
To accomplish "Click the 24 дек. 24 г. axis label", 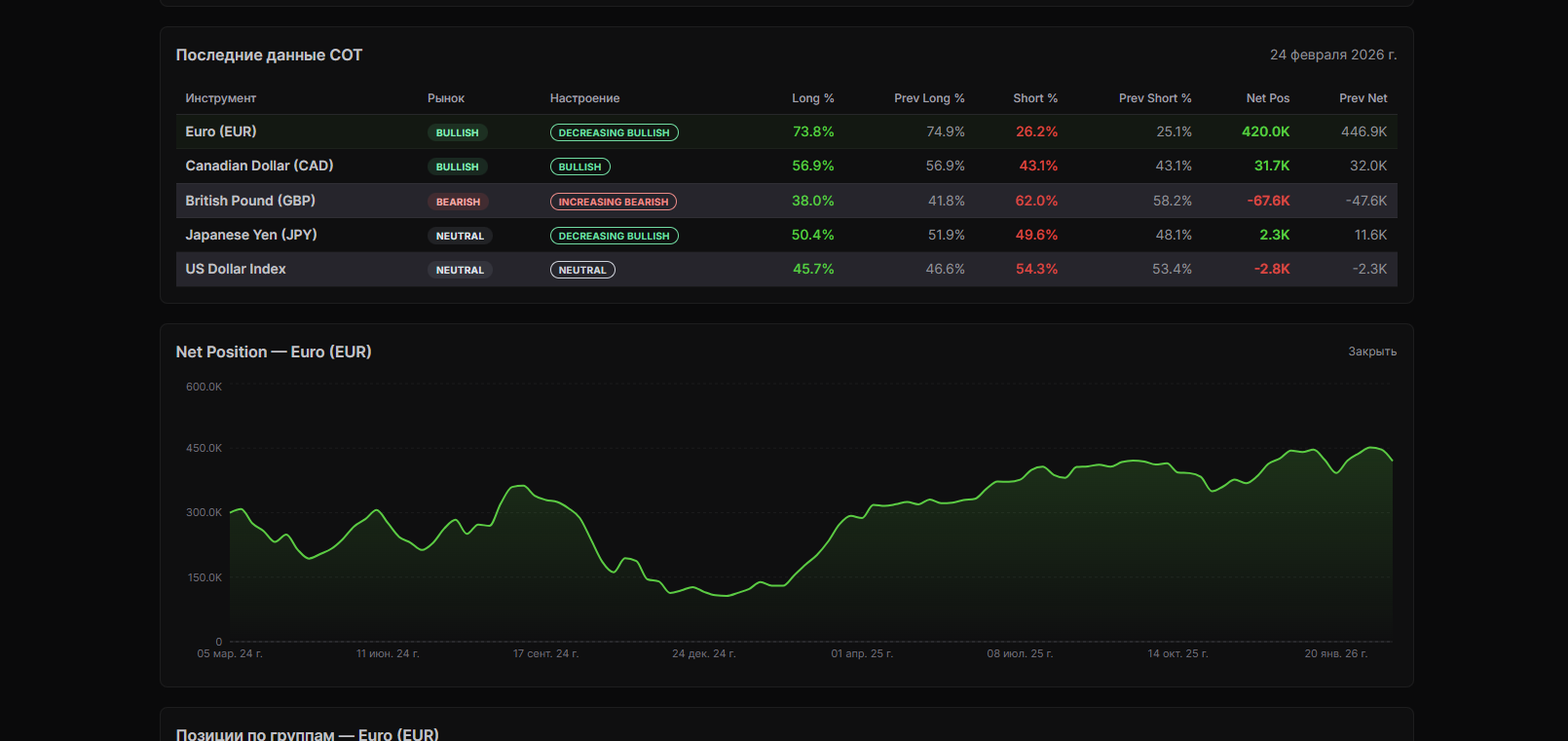I will click(704, 653).
